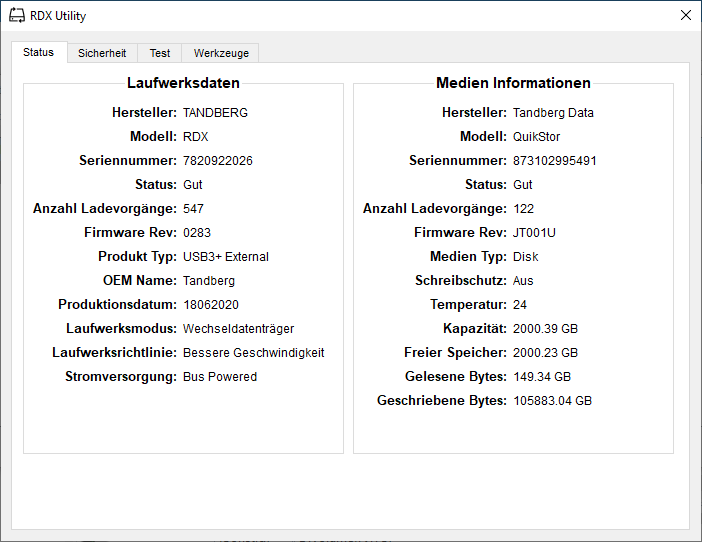Click temperature value 24
This screenshot has width=702, height=542.
(520, 305)
